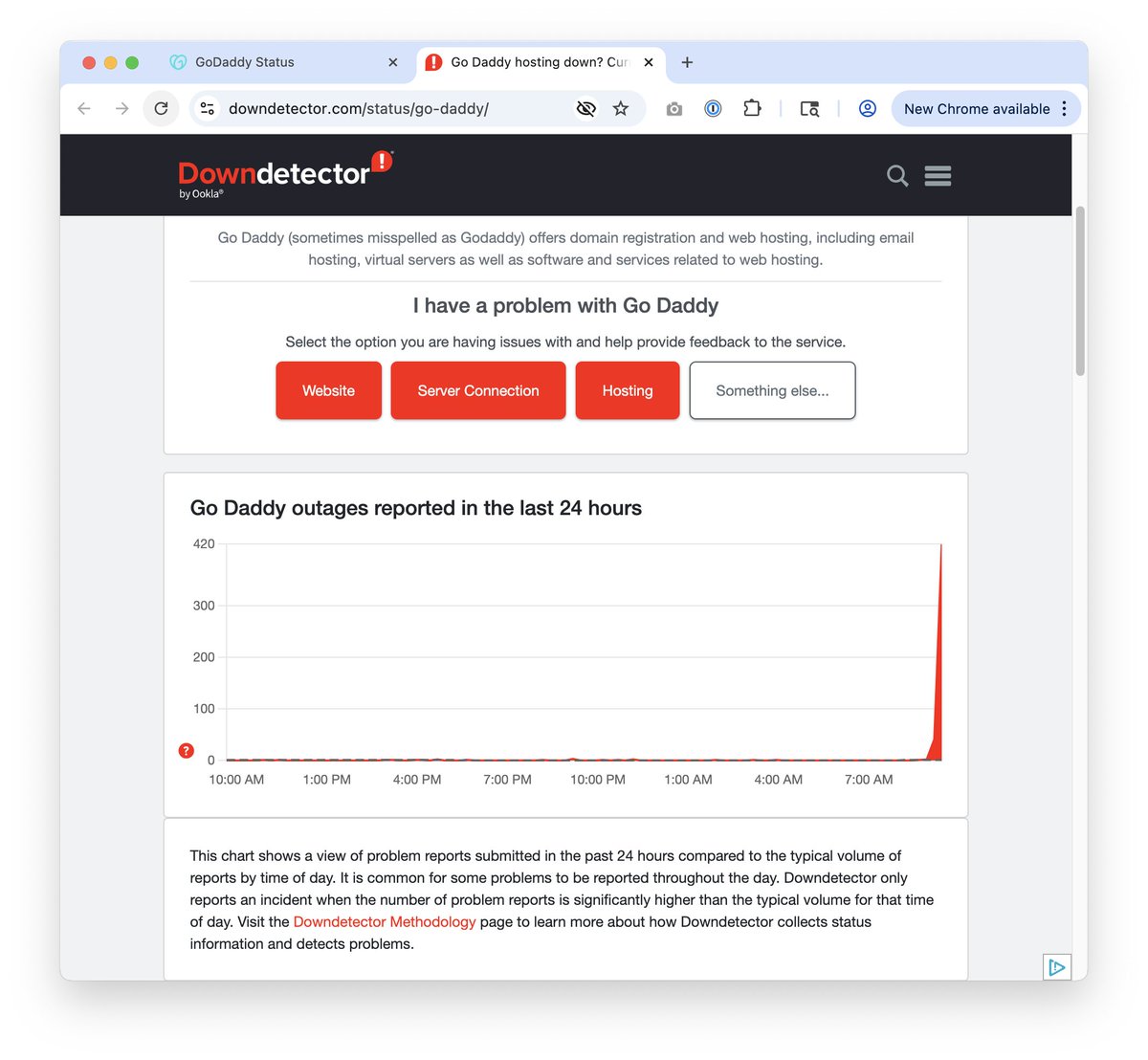Click the camera screenshot extension icon

tap(674, 109)
